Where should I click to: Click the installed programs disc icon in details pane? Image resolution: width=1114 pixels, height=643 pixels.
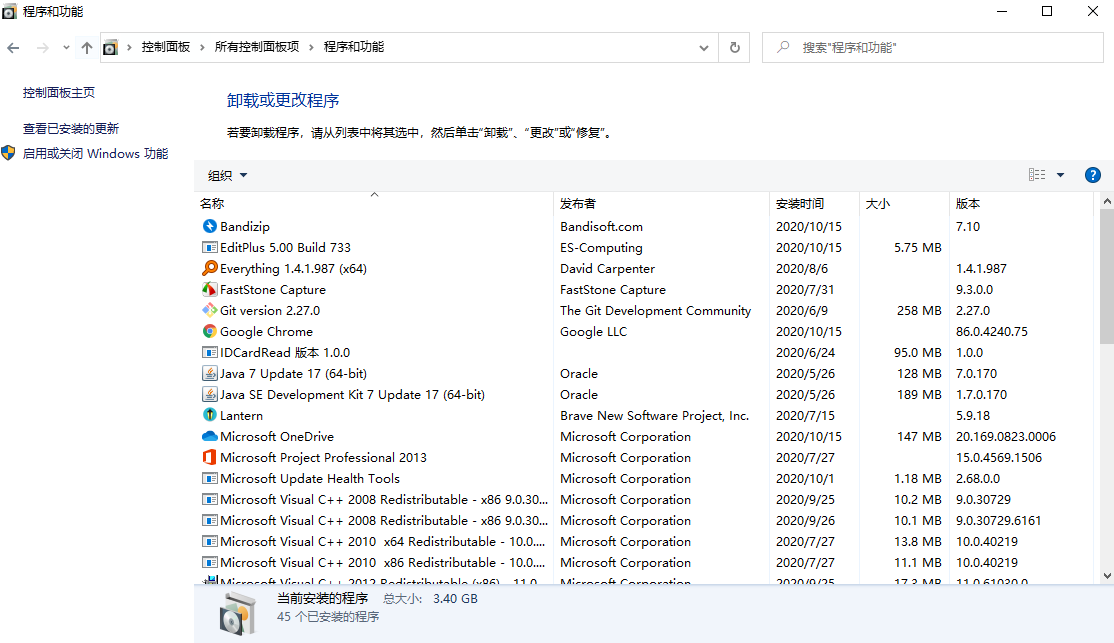(x=237, y=613)
